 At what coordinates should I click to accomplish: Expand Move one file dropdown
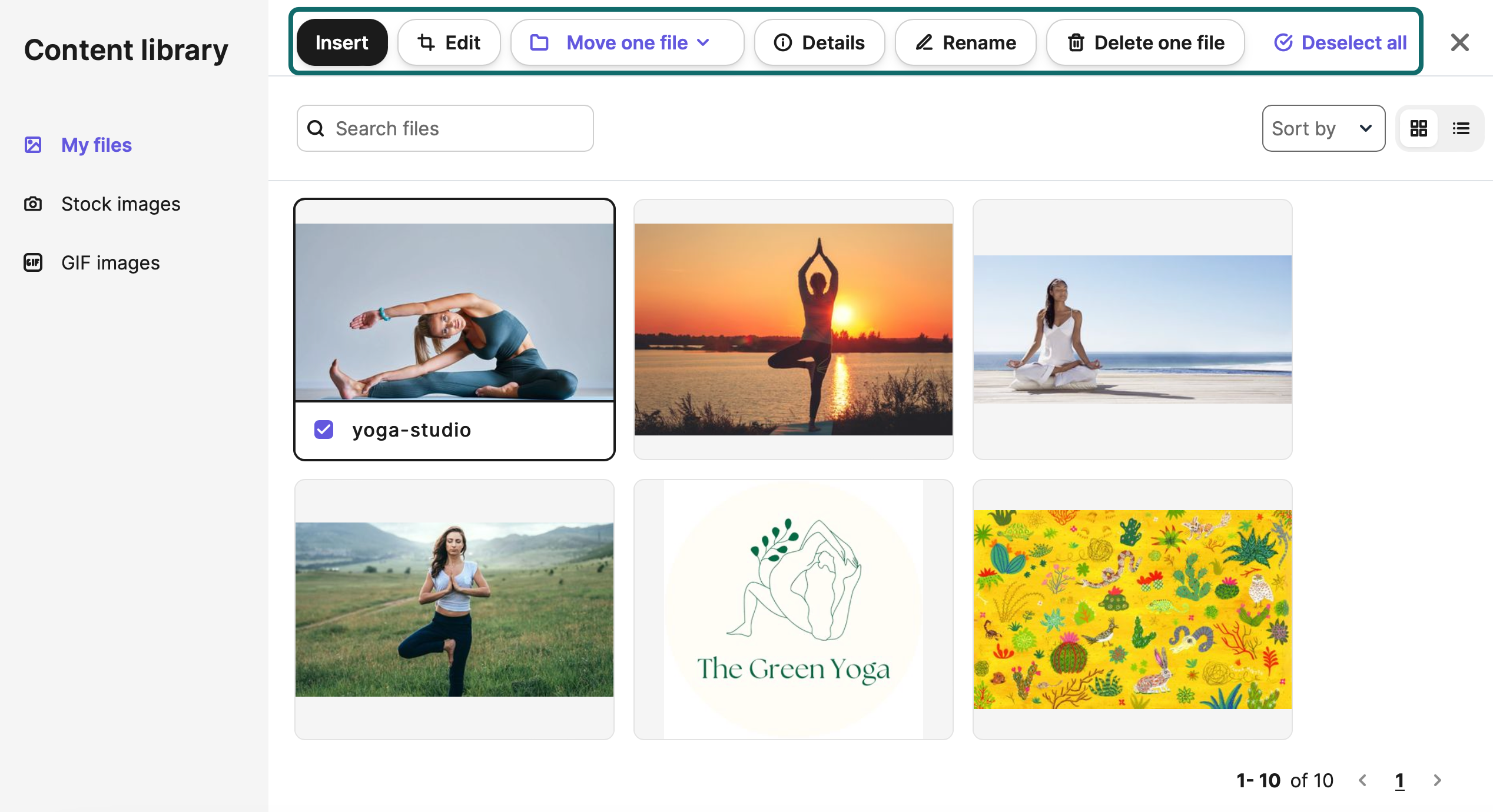[x=626, y=42]
